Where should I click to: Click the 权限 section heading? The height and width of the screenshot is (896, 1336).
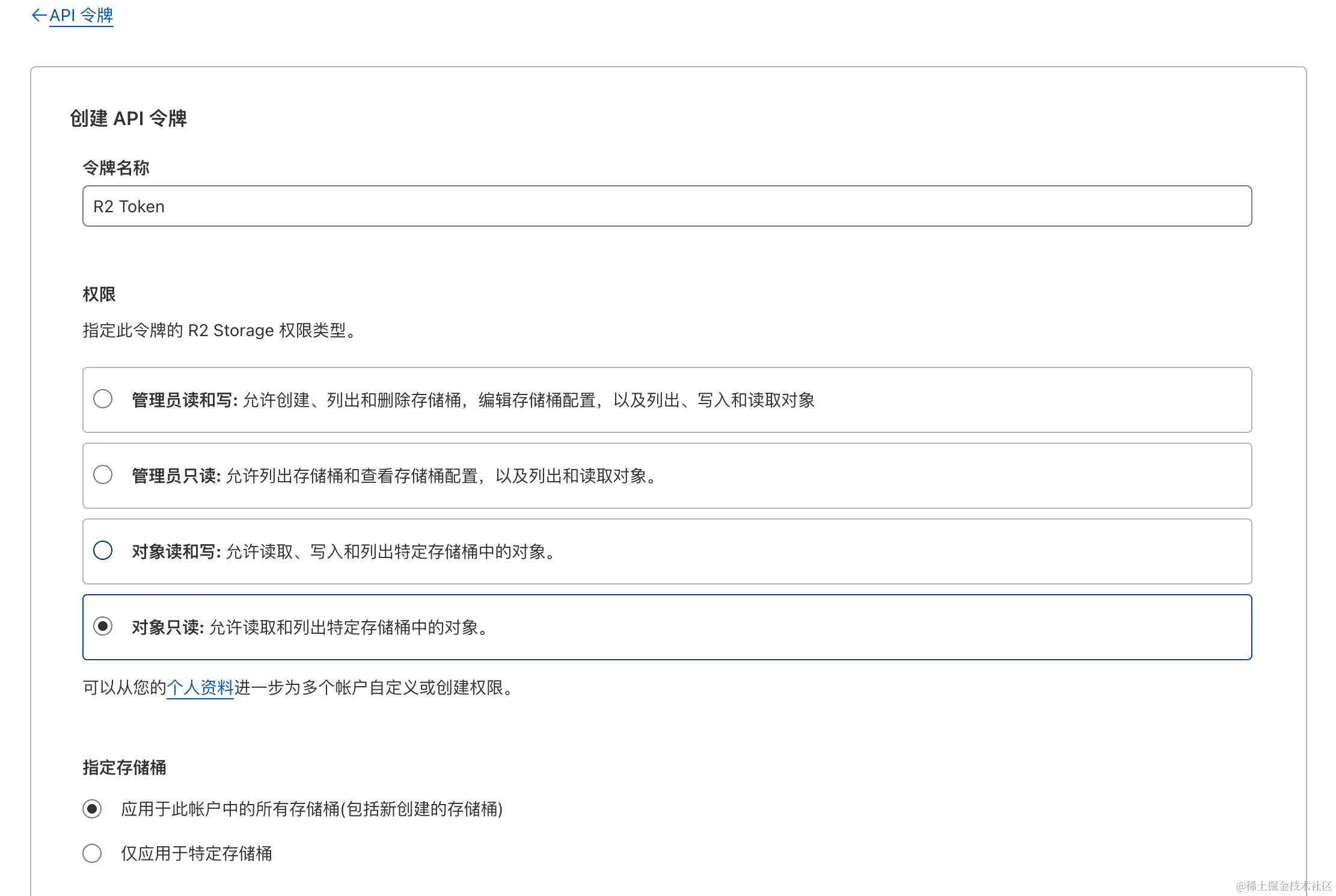click(99, 294)
